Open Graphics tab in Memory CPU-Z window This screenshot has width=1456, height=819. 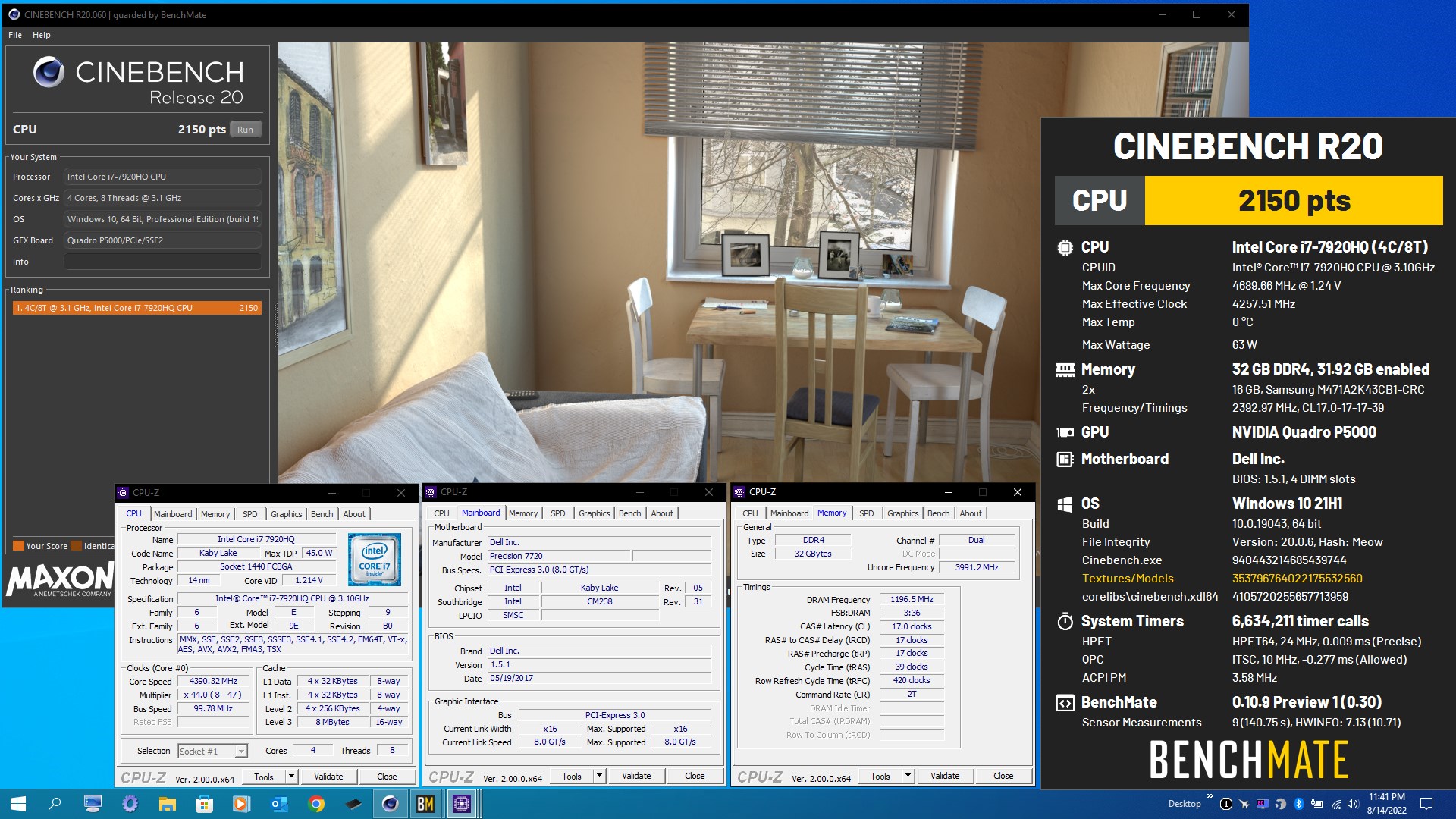click(903, 513)
